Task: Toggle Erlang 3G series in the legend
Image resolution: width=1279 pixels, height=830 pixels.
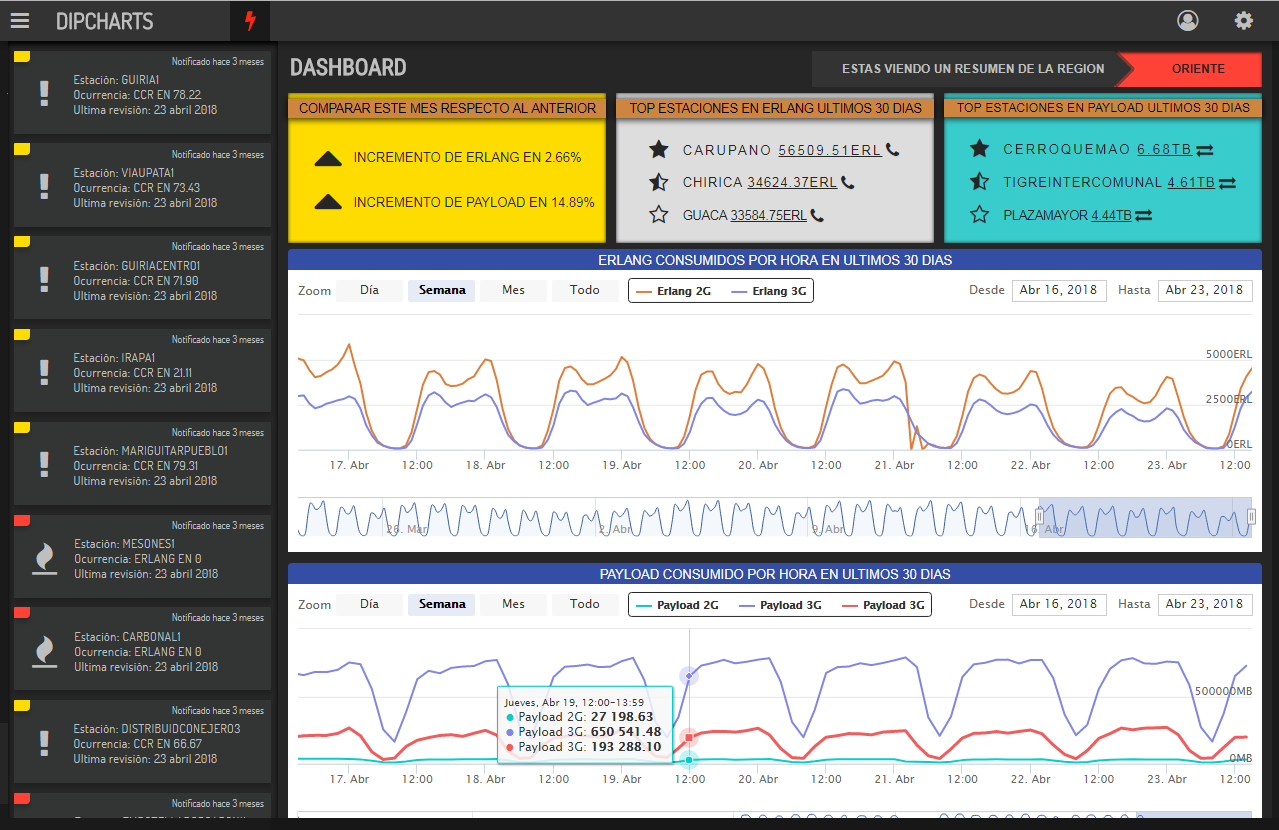Action: [768, 291]
